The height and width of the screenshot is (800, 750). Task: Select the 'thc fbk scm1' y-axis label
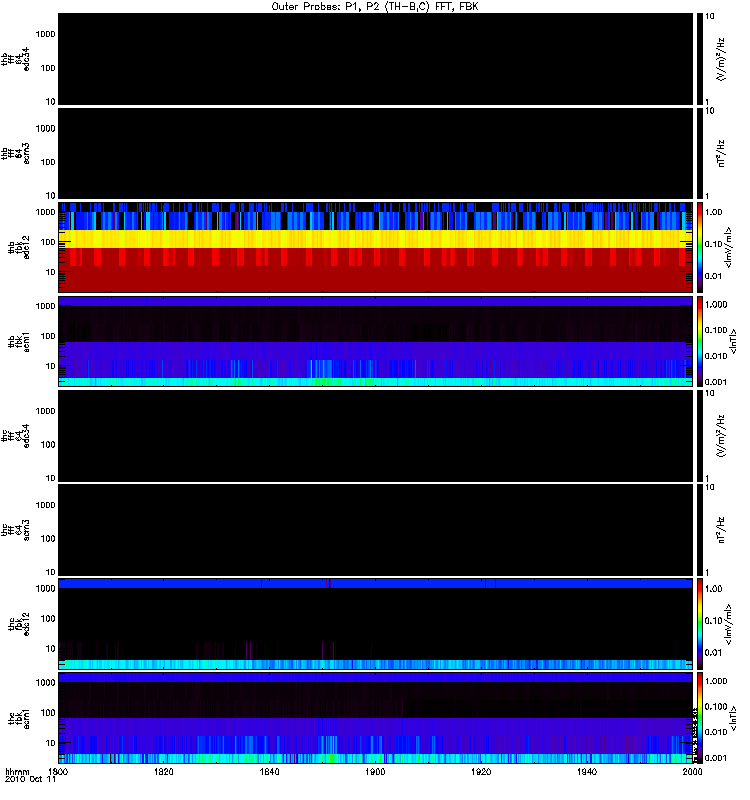pyautogui.click(x=19, y=718)
